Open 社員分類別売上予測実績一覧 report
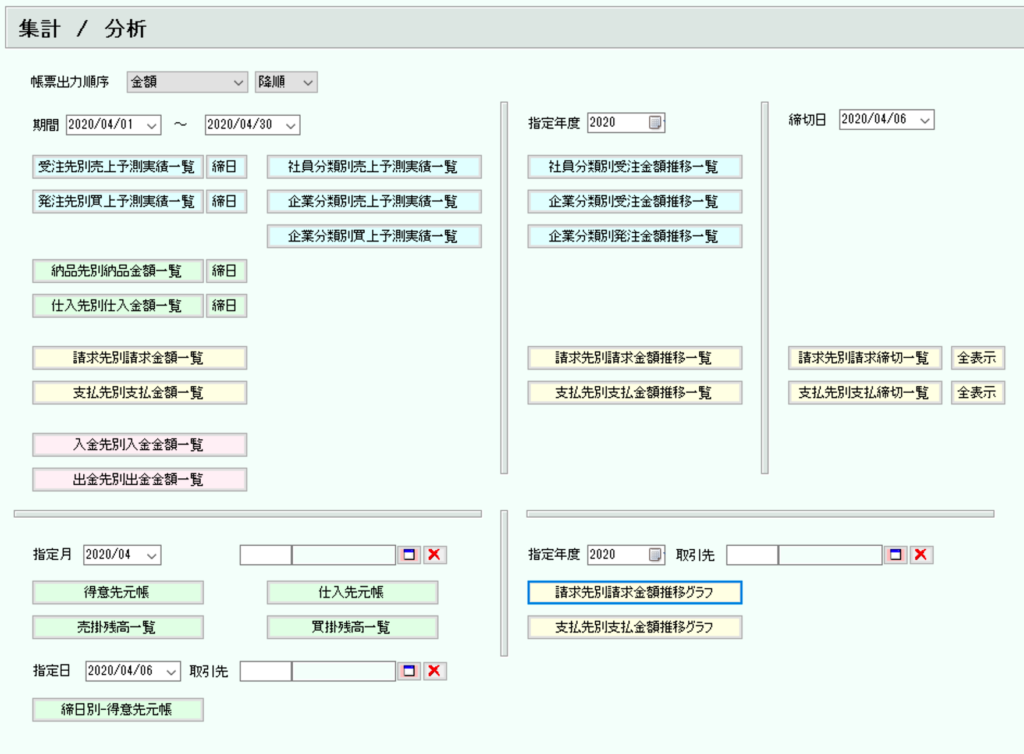1024x754 pixels. [374, 167]
